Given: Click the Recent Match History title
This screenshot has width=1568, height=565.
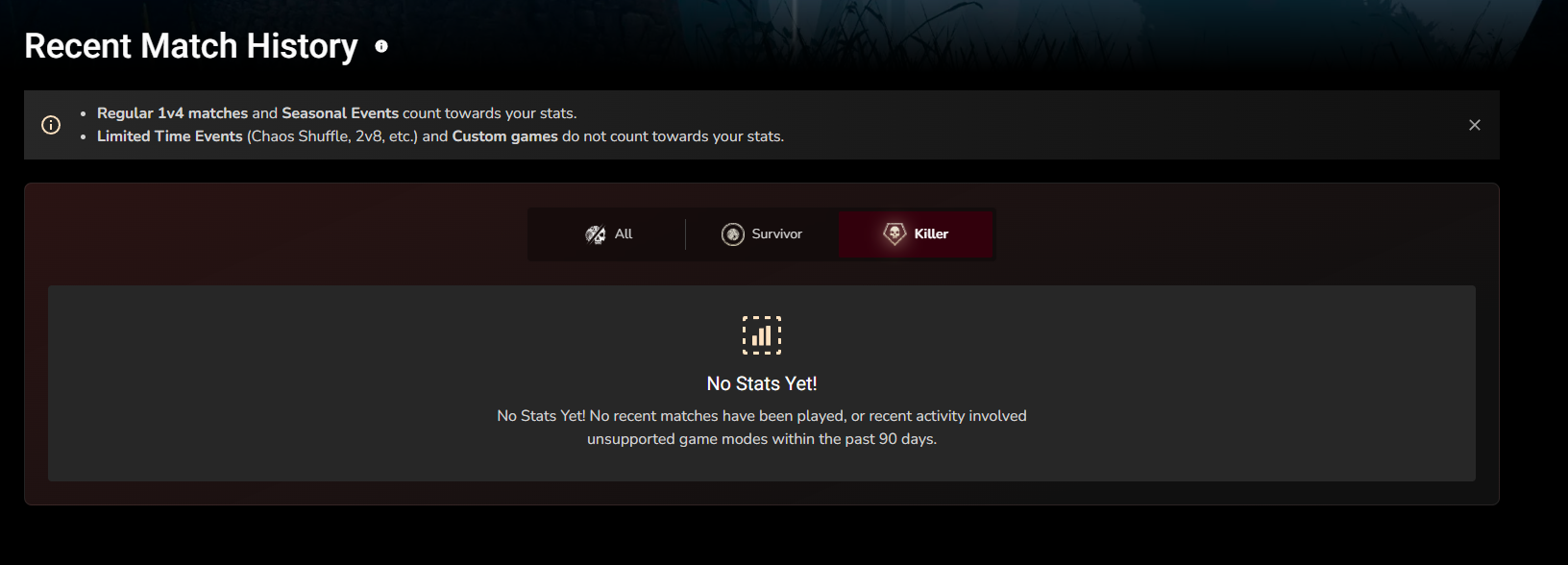Looking at the screenshot, I should [191, 46].
